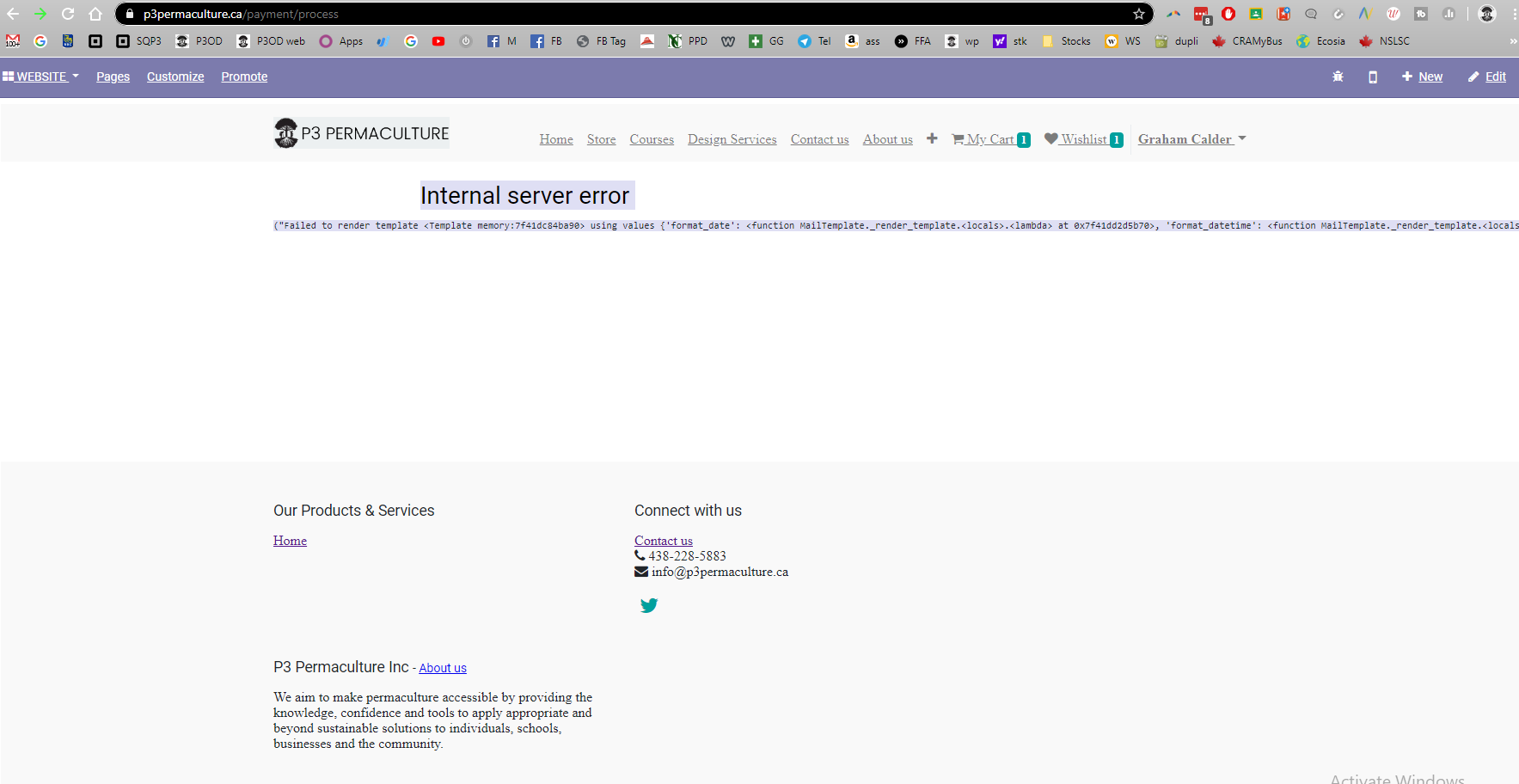The height and width of the screenshot is (784, 1519).
Task: Expand the WEBSITE dropdown
Action: point(40,77)
